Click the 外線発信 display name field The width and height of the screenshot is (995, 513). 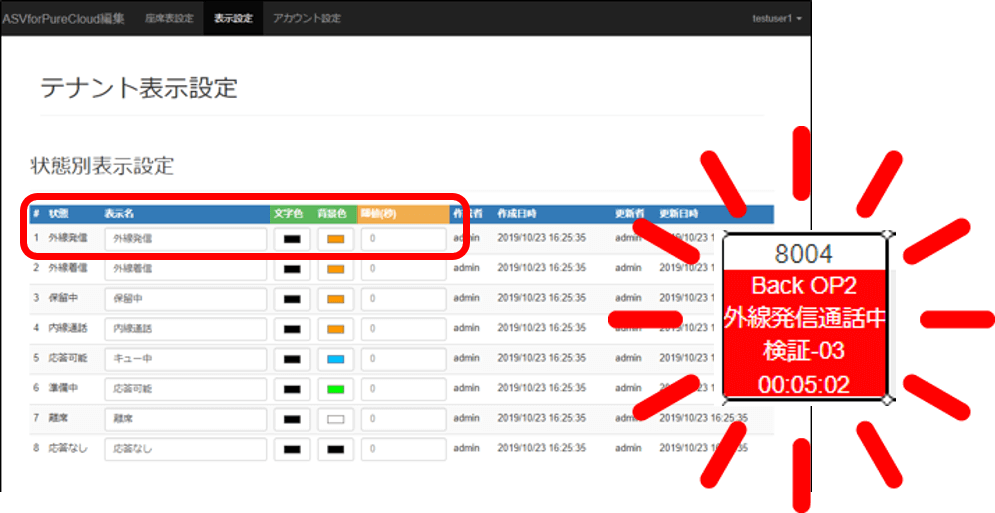pos(185,239)
